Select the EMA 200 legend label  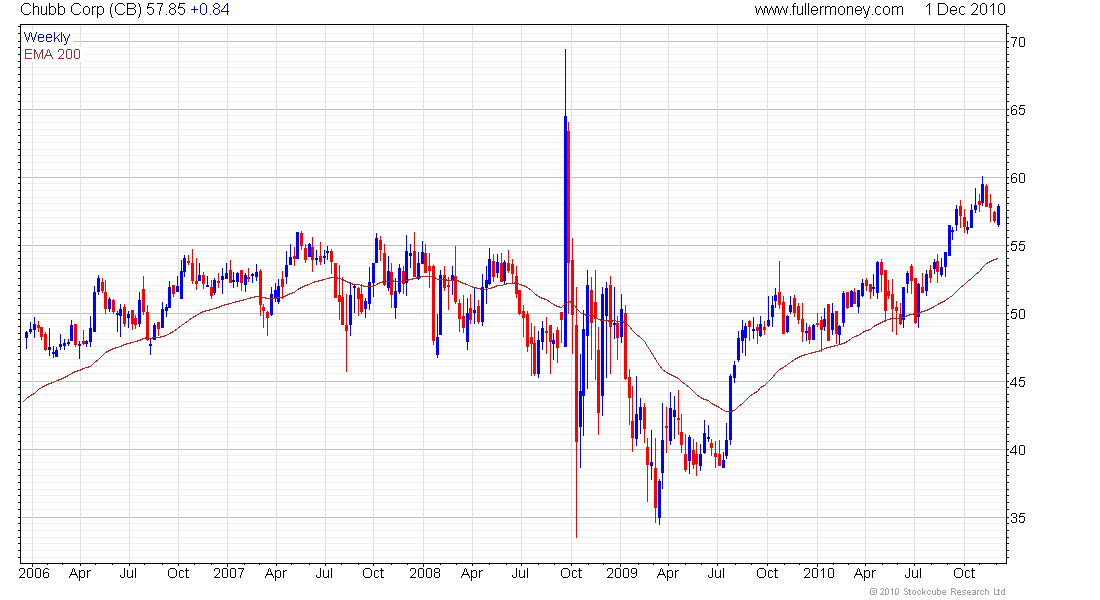pos(52,54)
